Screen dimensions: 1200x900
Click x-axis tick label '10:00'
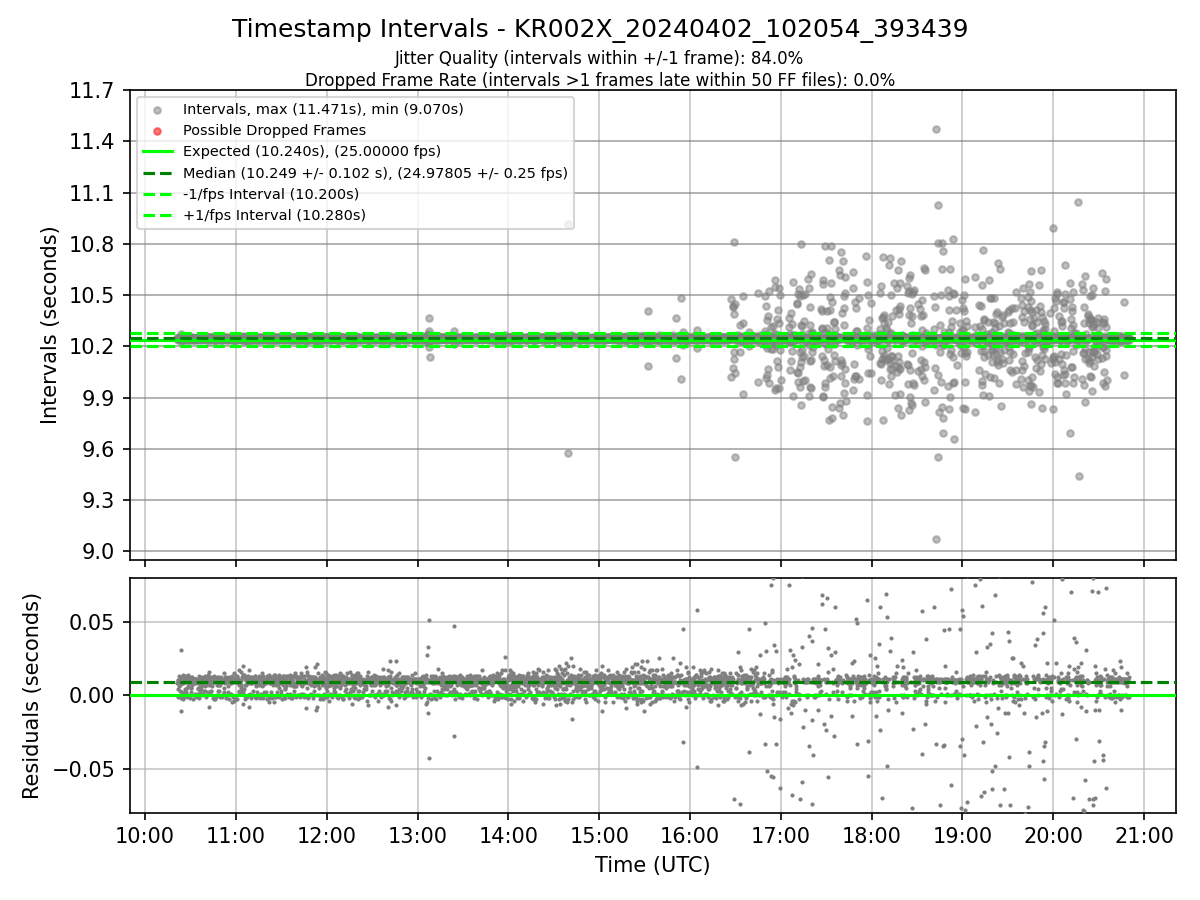coord(145,835)
